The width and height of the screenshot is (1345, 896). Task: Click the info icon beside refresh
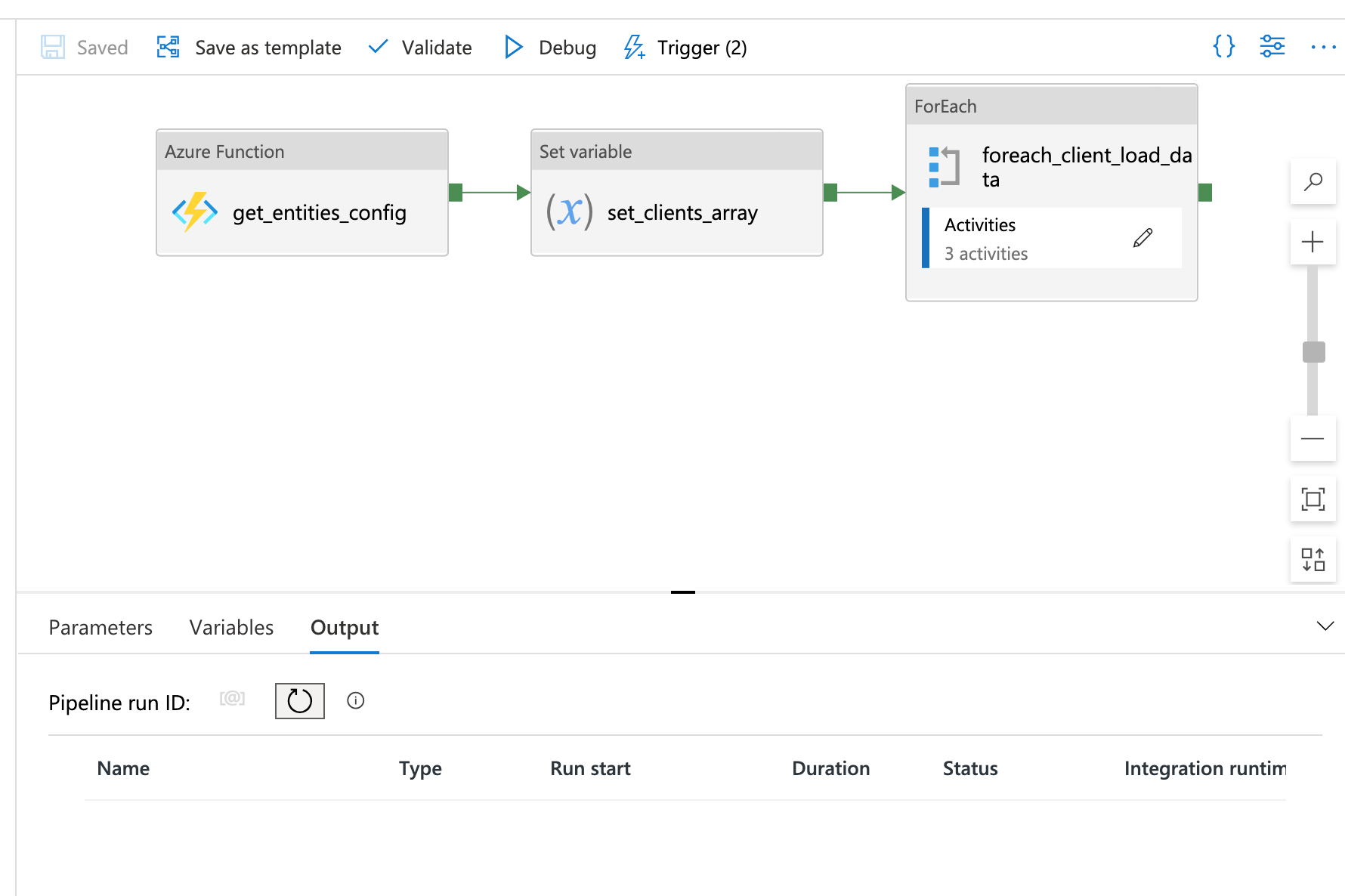tap(355, 701)
